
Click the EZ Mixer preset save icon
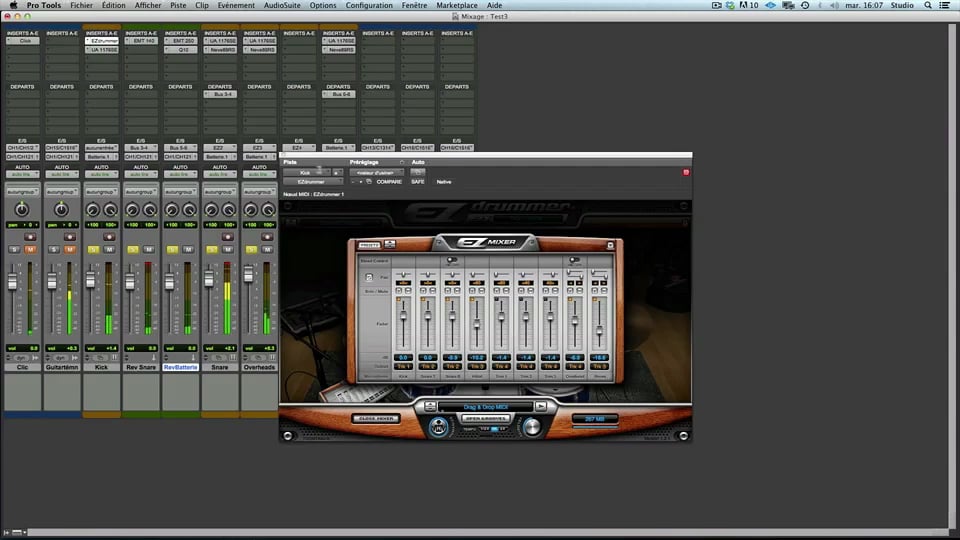pos(390,244)
